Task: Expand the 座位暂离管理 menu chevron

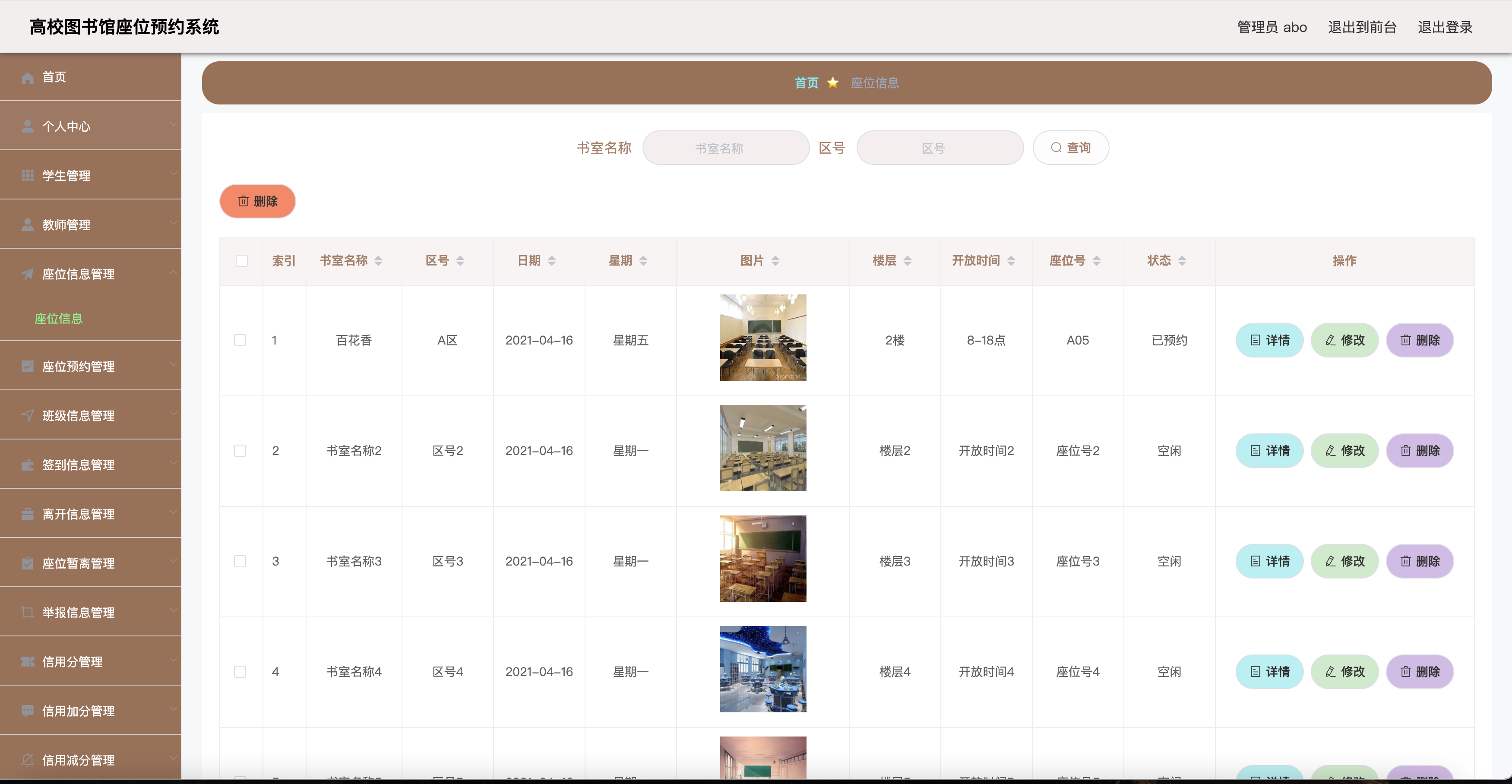Action: click(173, 562)
